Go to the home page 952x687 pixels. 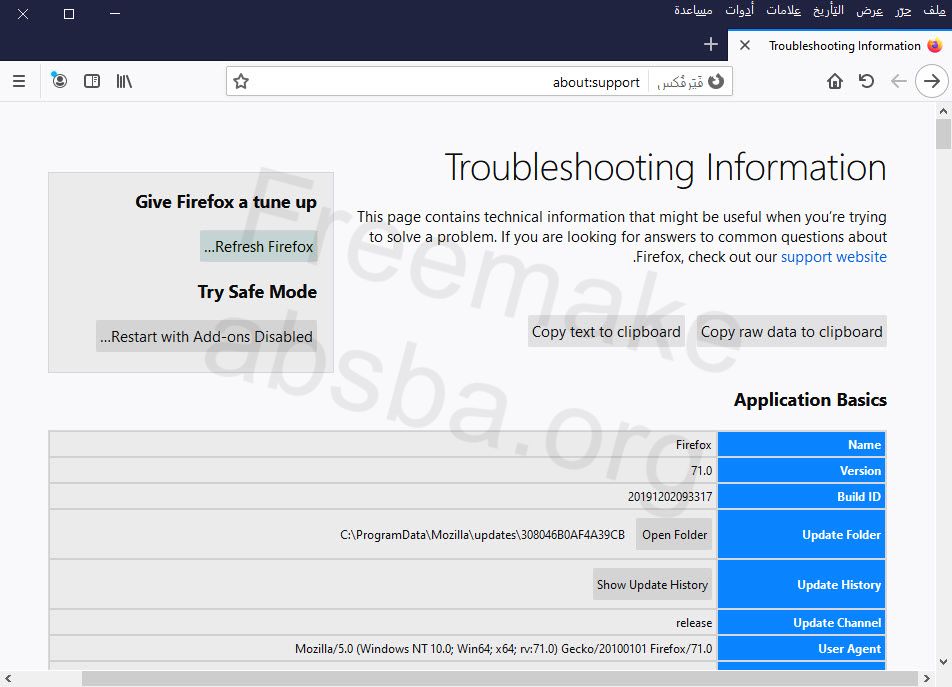coord(835,81)
